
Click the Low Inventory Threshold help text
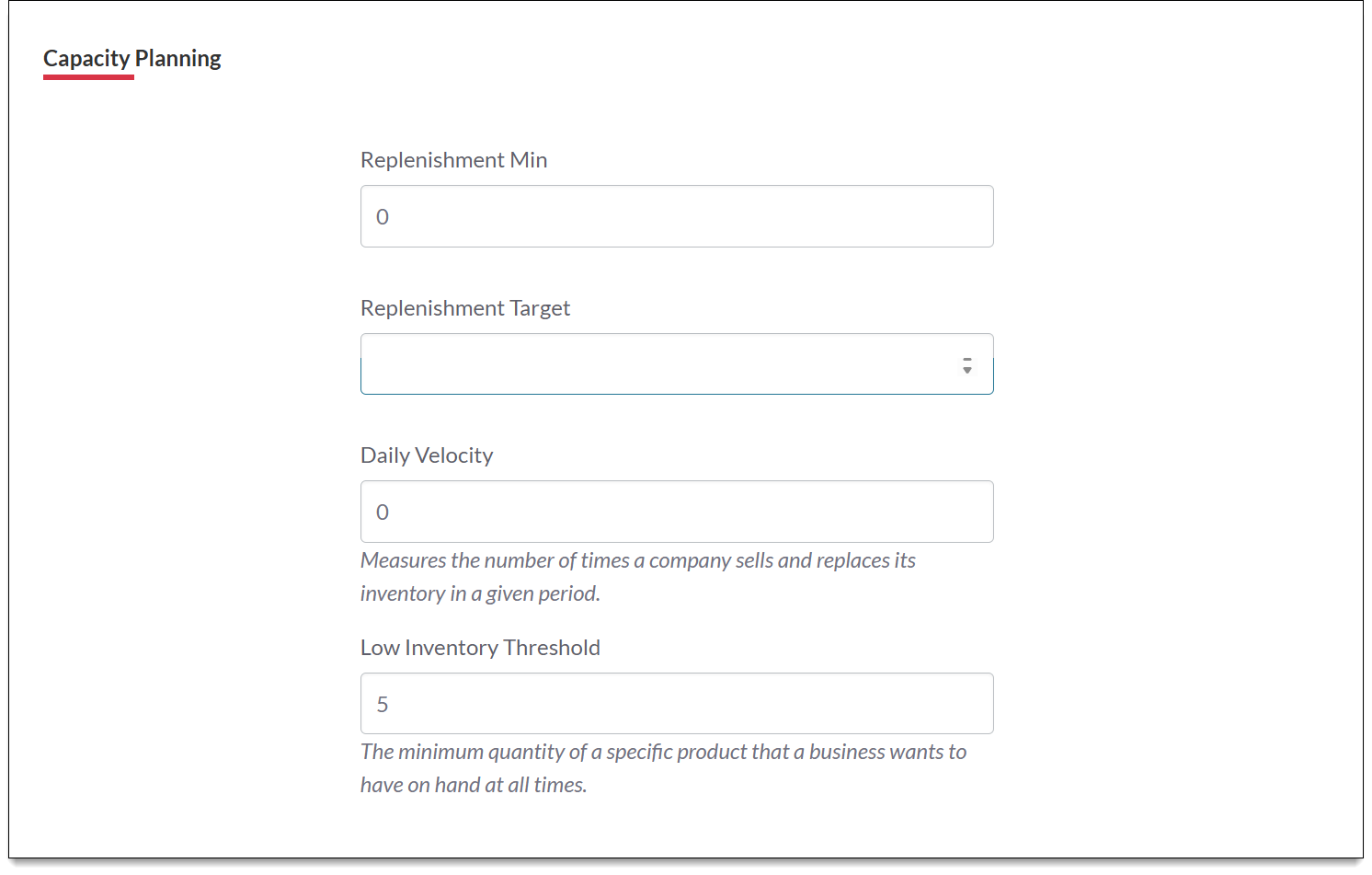[x=663, y=753]
